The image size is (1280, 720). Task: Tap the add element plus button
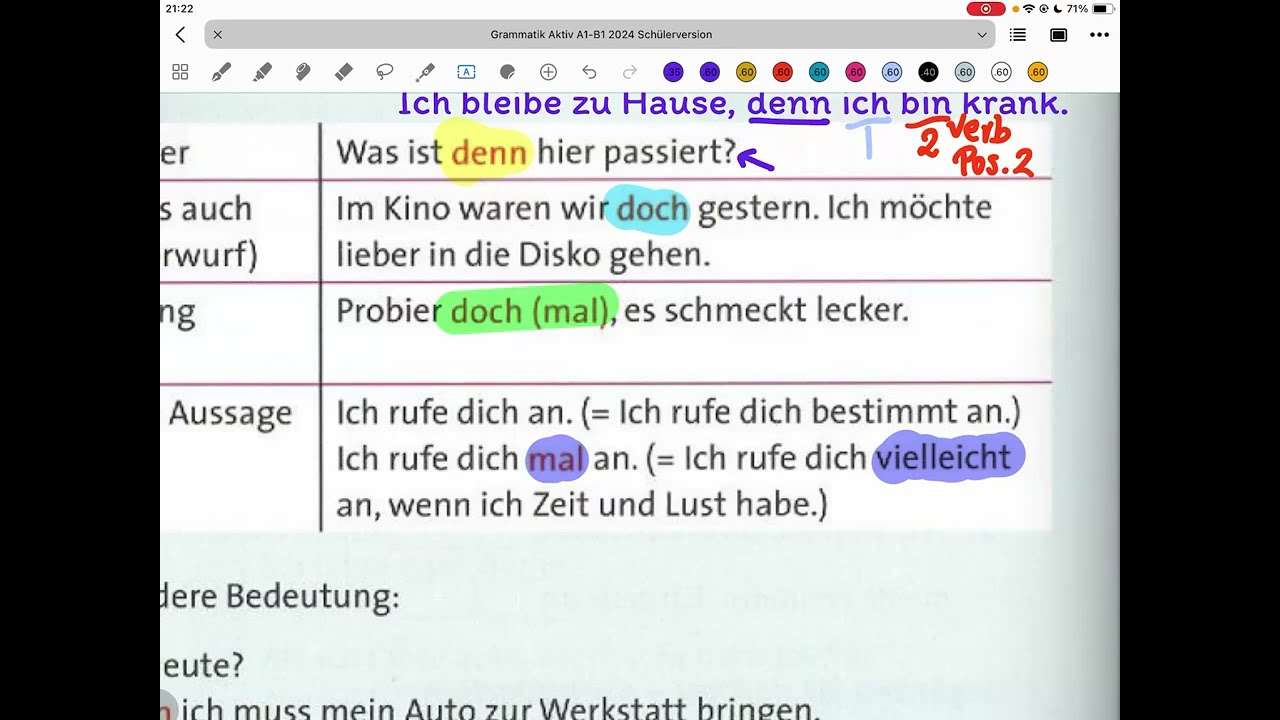click(548, 72)
